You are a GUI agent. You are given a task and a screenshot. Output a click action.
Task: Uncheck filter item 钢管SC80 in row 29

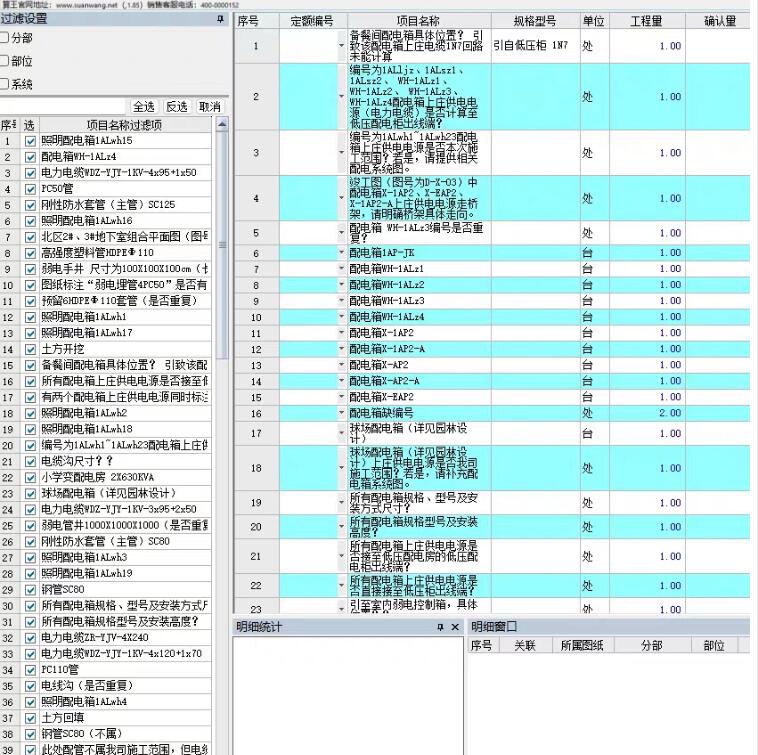[30, 590]
